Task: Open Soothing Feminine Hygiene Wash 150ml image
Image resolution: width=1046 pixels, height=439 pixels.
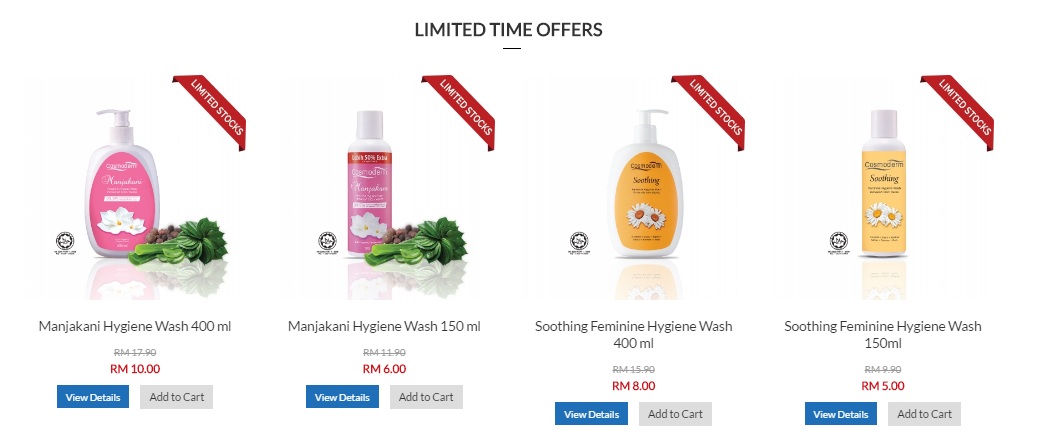Action: click(883, 187)
